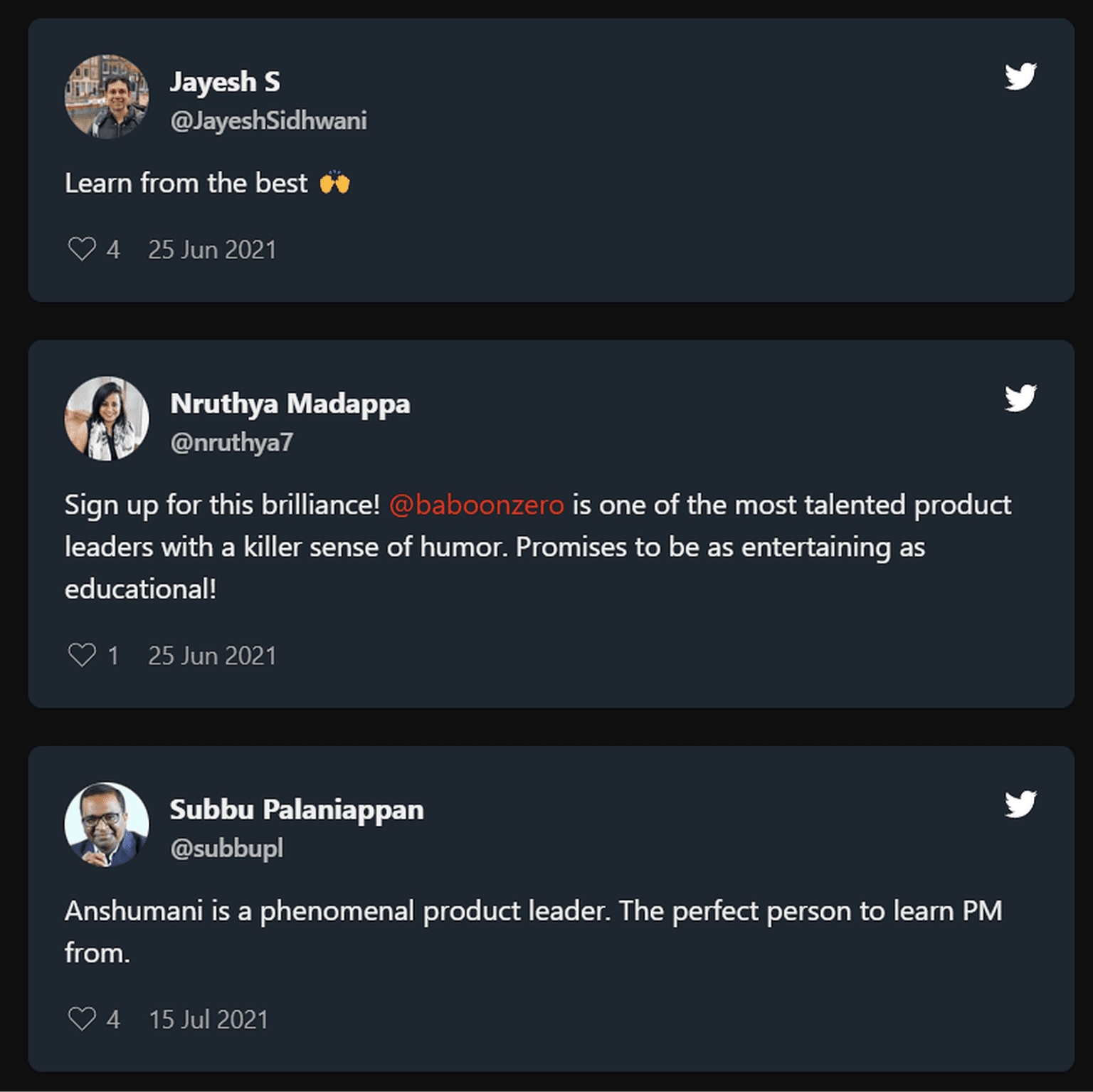1093x1092 pixels.
Task: Open Jayesh's 25 Jun 2021 tweet date
Action: tap(212, 250)
